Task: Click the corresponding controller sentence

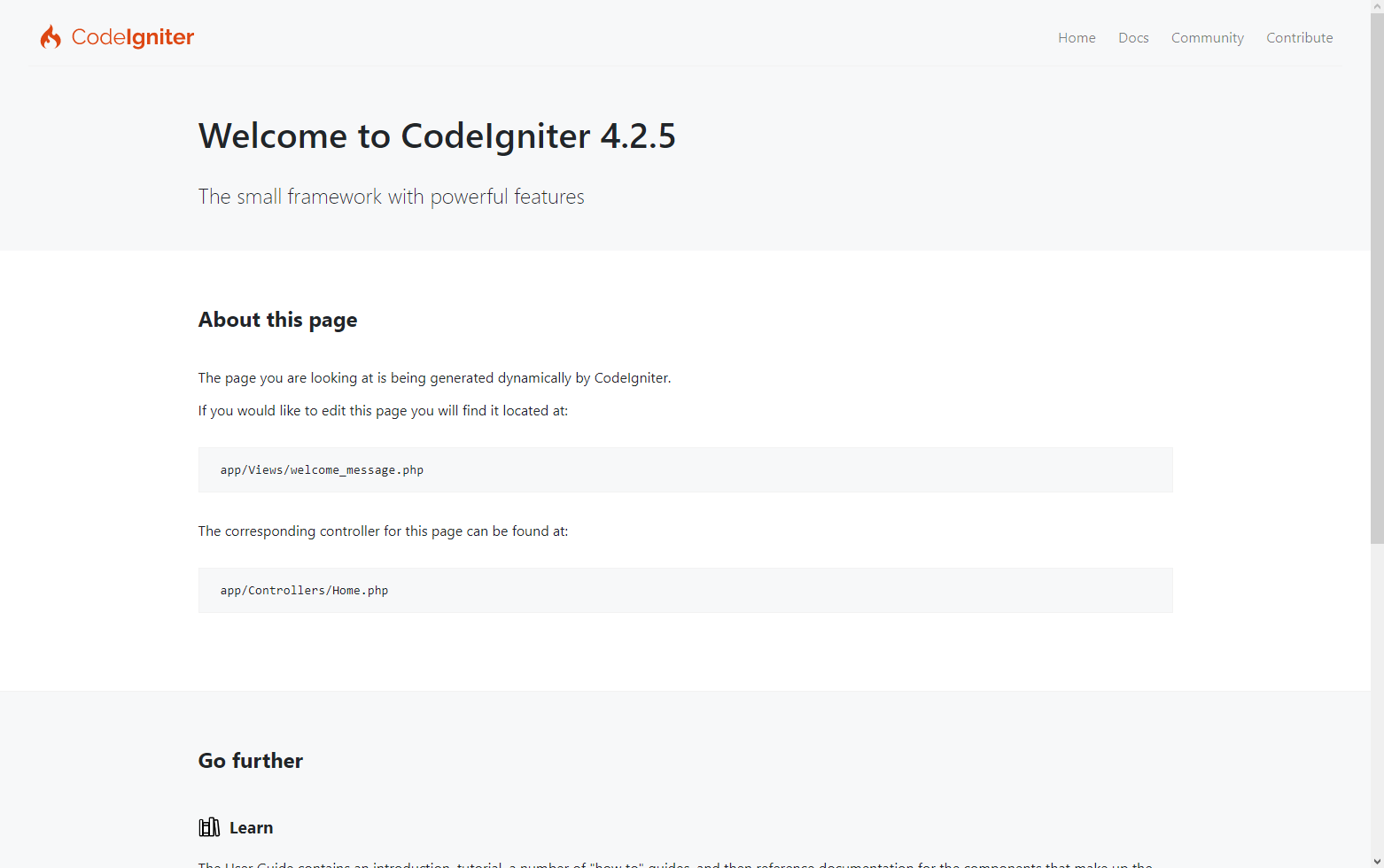Action: click(x=383, y=531)
